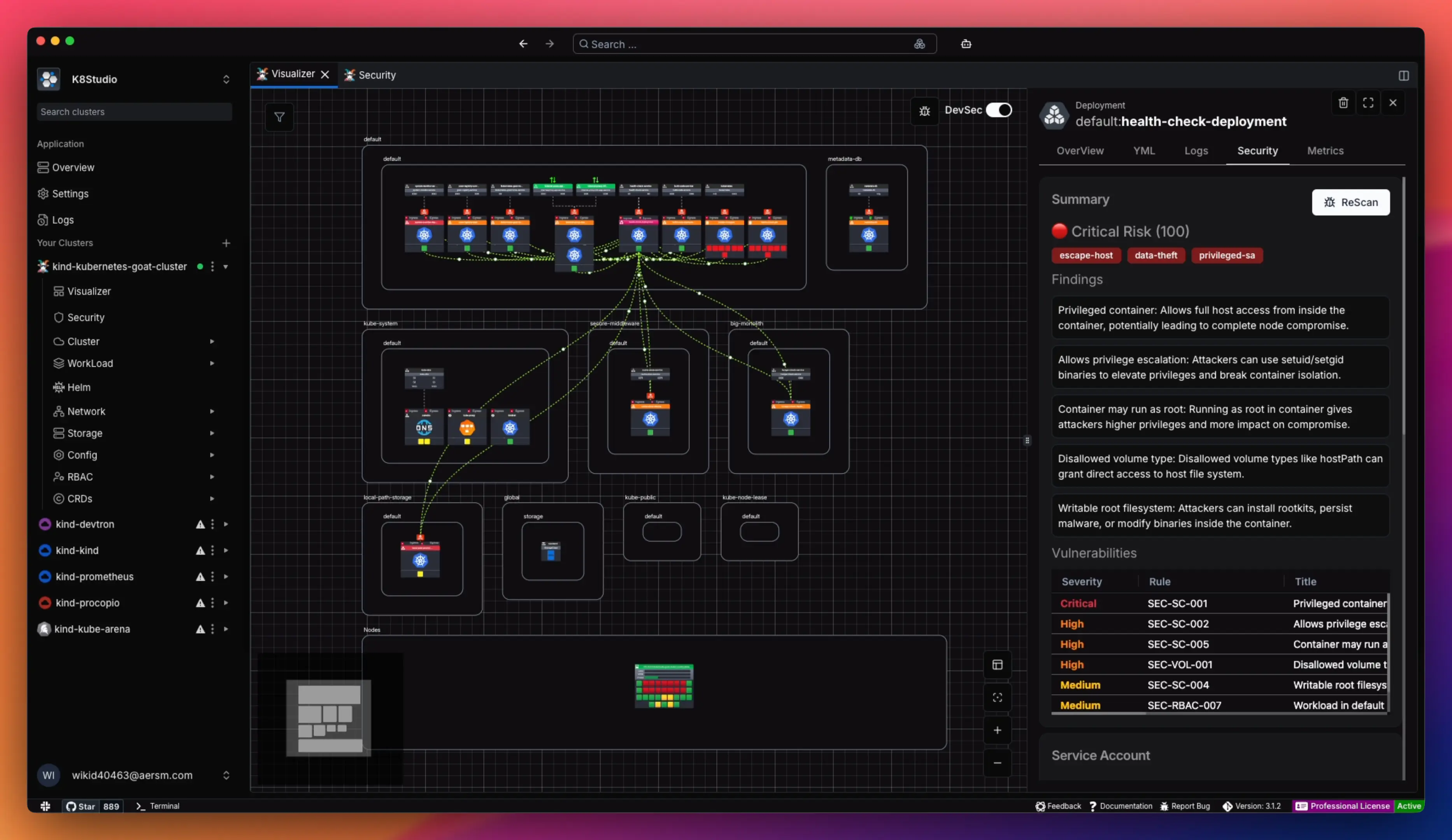The height and width of the screenshot is (840, 1452).
Task: Select the kind-procopio cluster
Action: tap(88, 603)
